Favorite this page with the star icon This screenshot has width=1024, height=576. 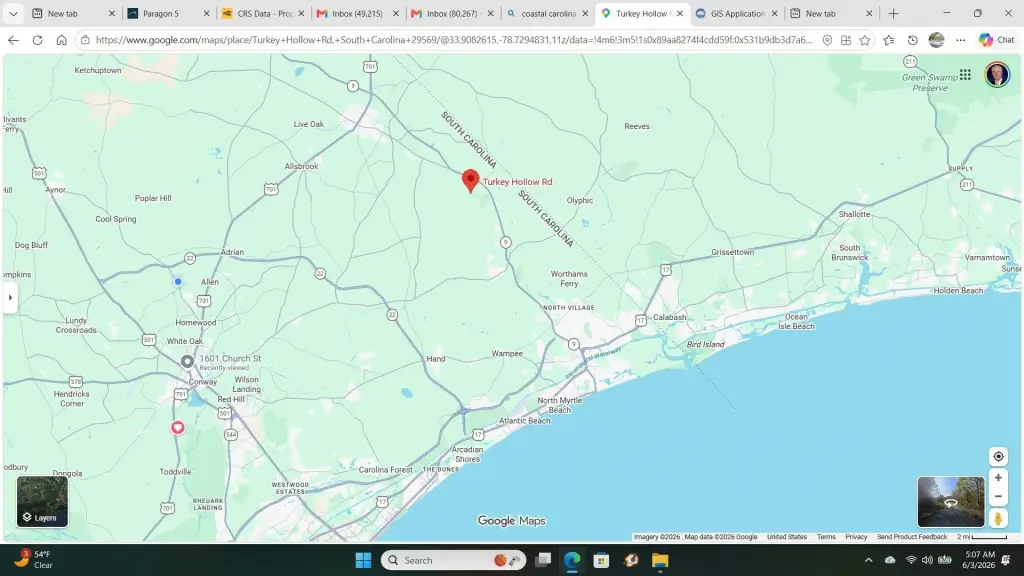tap(865, 40)
